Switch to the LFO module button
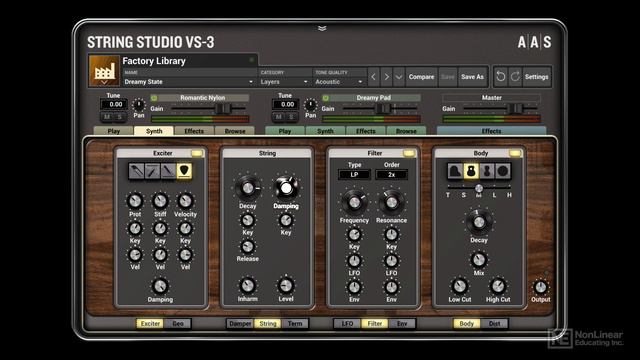 pyautogui.click(x=347, y=323)
